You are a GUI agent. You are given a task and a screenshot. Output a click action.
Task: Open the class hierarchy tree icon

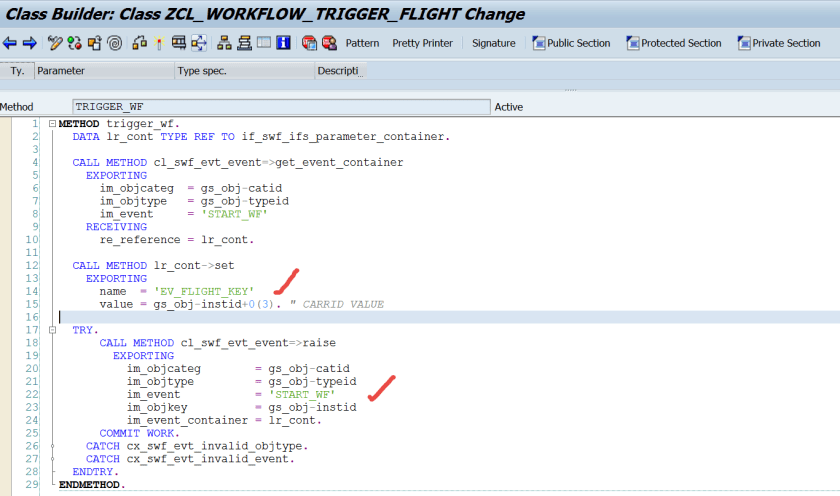coord(224,43)
